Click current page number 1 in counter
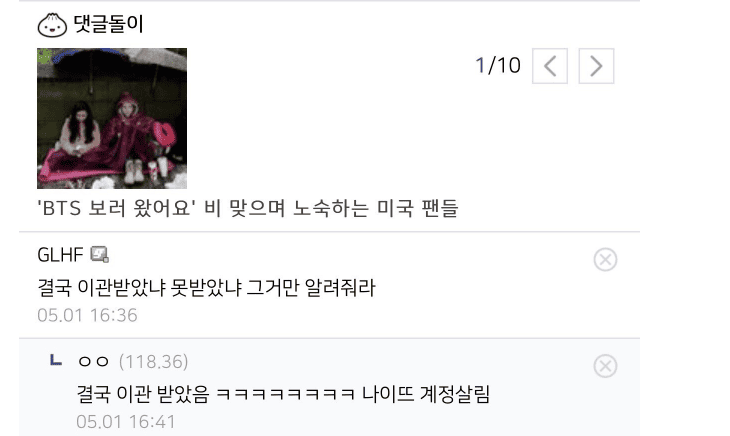 click(480, 66)
